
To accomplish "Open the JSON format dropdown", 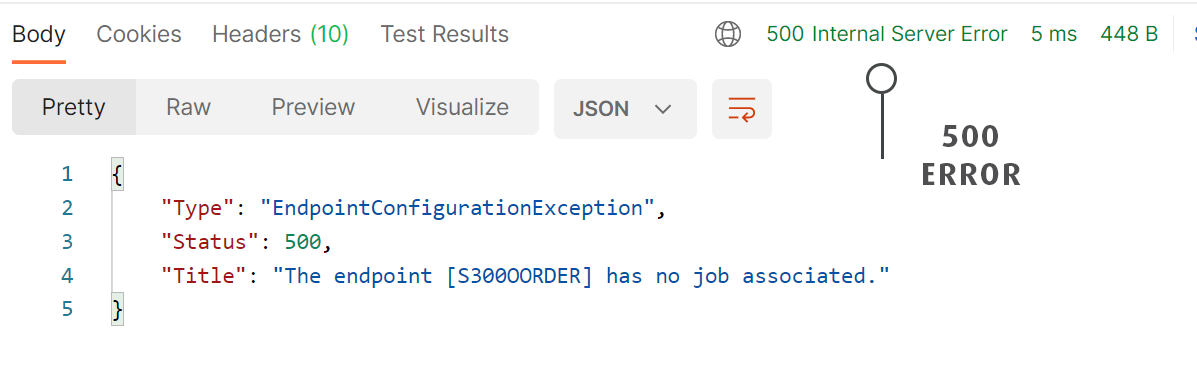I will (x=625, y=109).
